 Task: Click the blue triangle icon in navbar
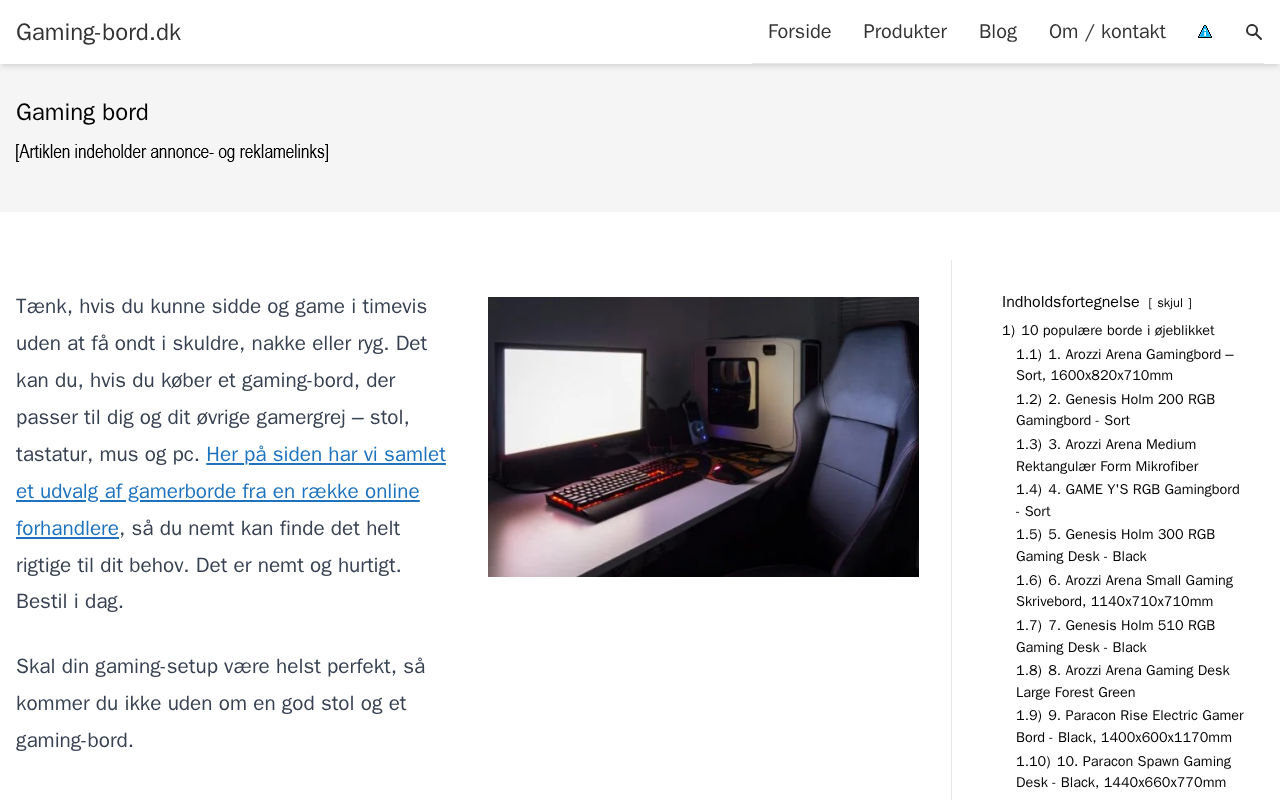[x=1205, y=32]
